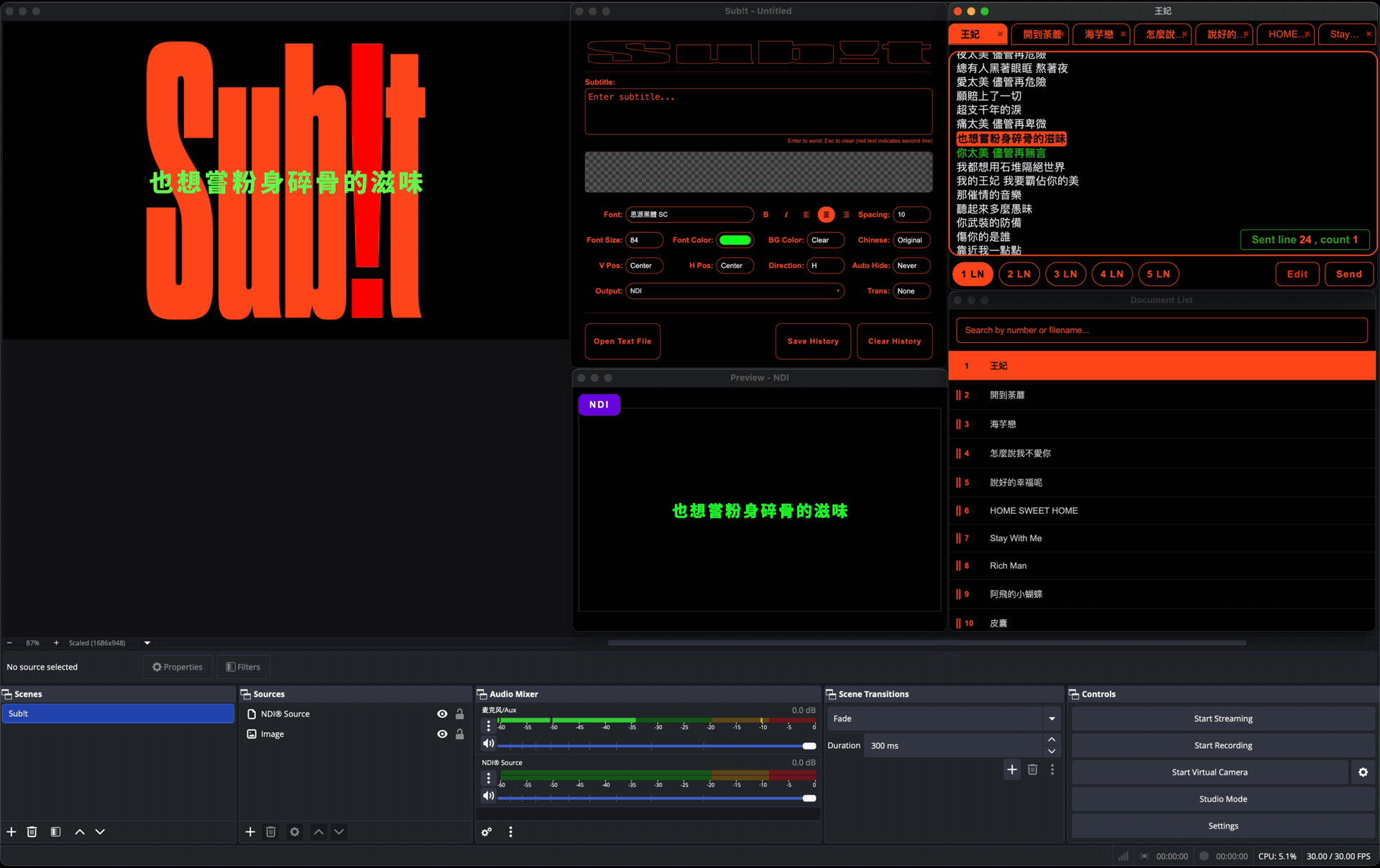1380x868 pixels.
Task: Add a new source in the Sources panel
Action: pos(250,831)
